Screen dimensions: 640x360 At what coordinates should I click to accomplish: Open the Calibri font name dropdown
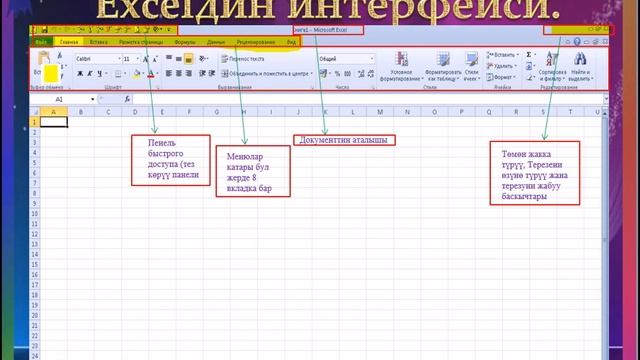click(x=119, y=59)
